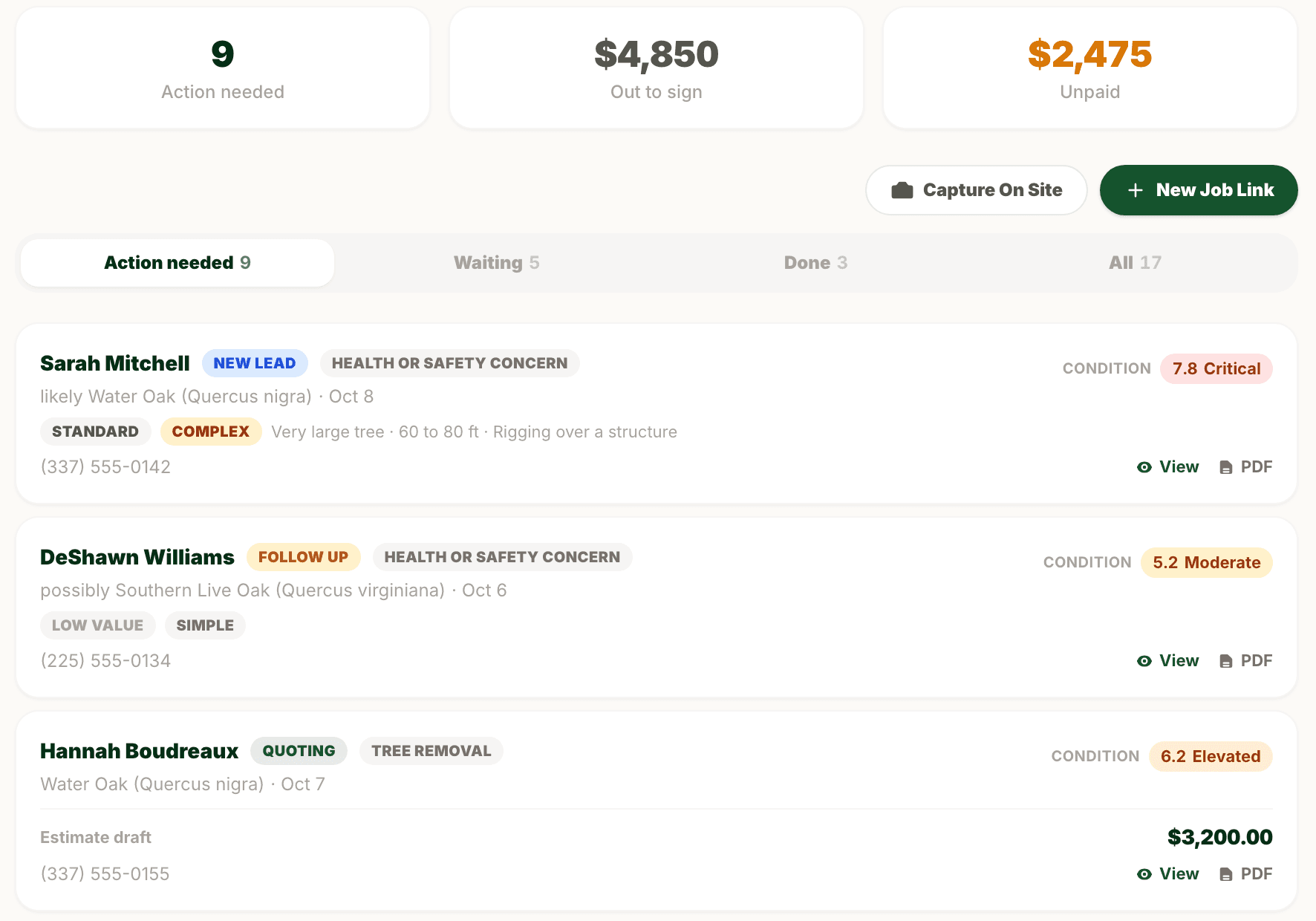Click "Rigging over a structure" description text
Screen dimensions: 1316x921
coord(585,432)
